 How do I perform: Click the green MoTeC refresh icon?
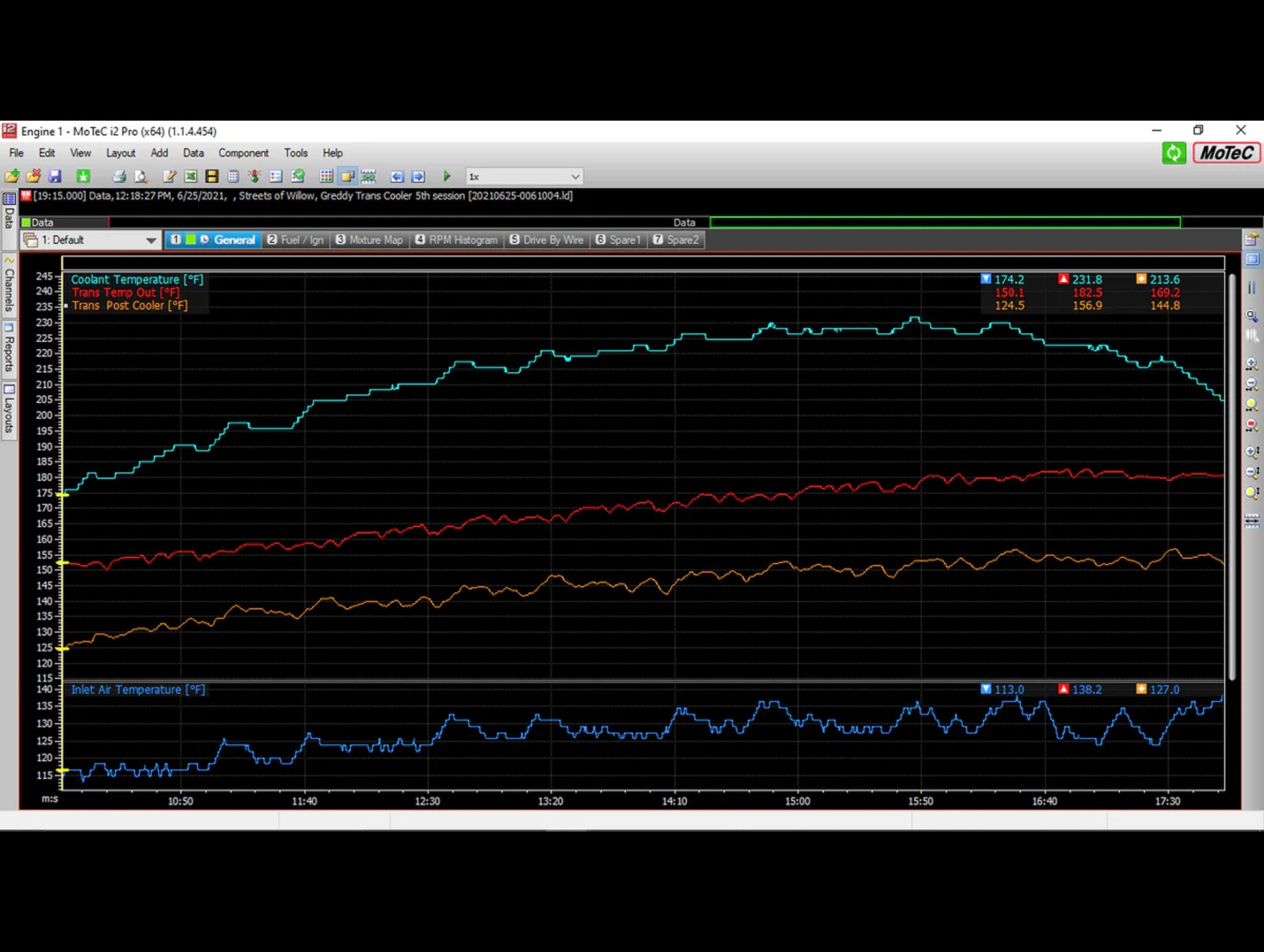coord(1174,153)
